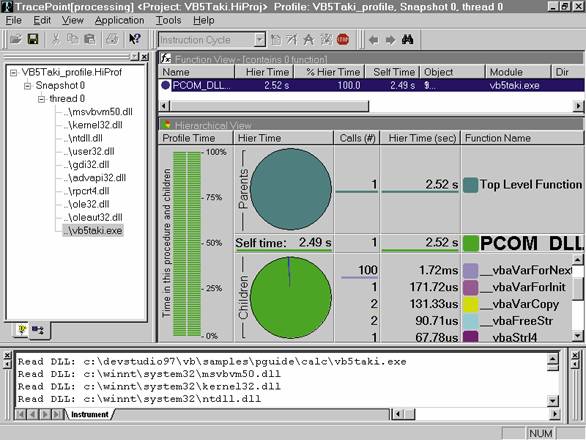Click the Parents pie chart

[291, 189]
